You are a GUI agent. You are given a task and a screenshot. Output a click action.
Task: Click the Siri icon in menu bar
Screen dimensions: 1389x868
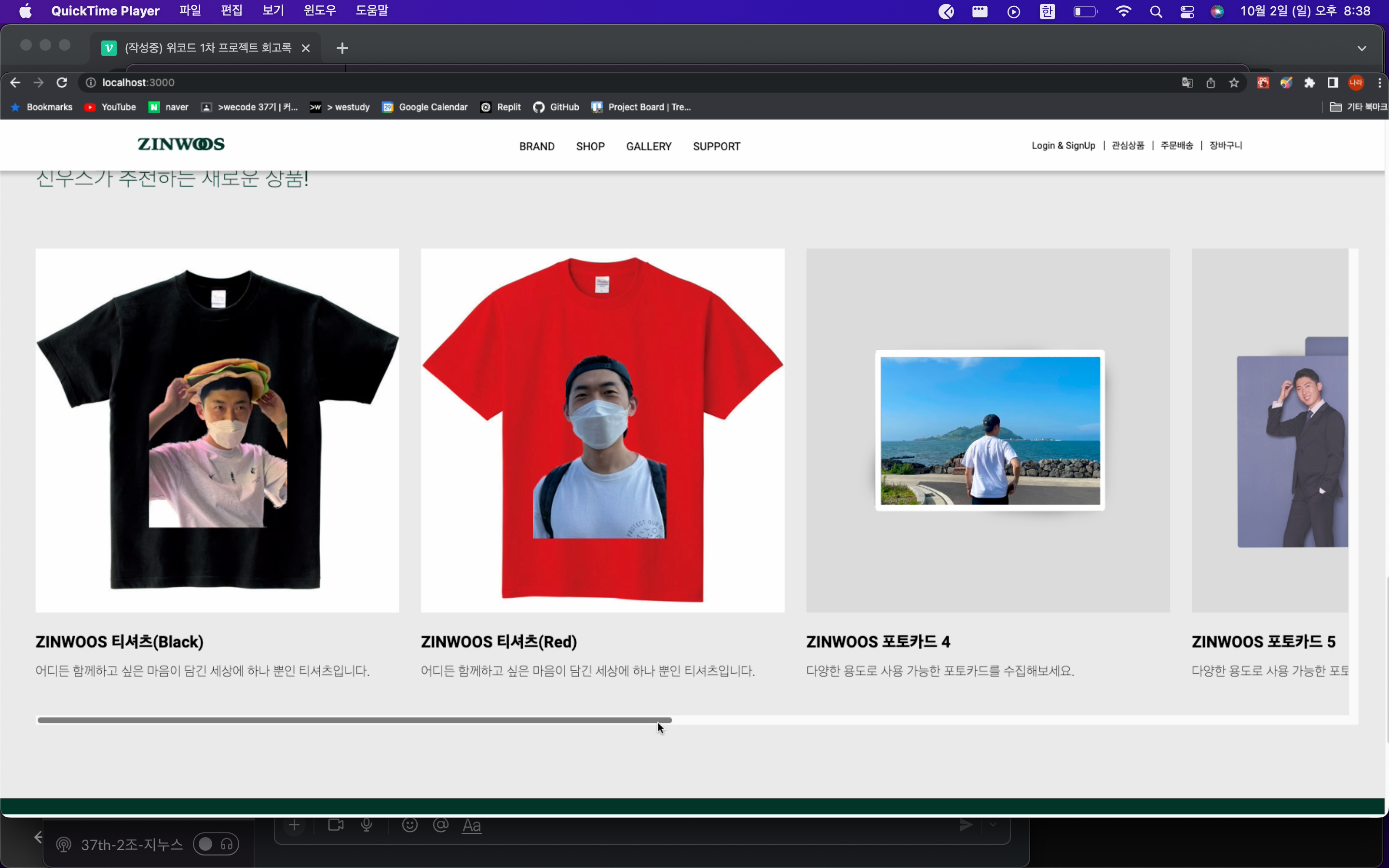click(x=1217, y=12)
